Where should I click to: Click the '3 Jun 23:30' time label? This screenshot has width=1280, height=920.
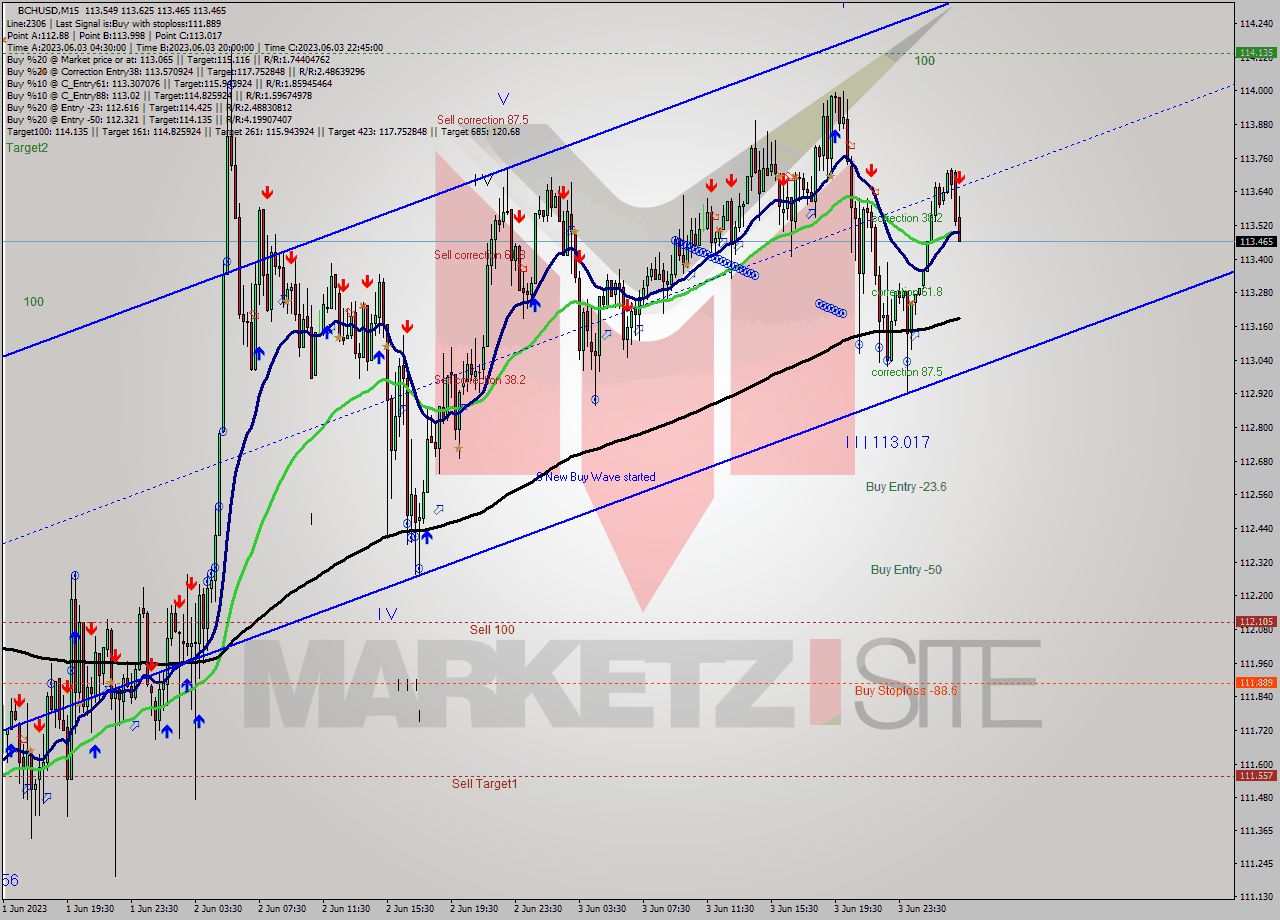(x=922, y=909)
